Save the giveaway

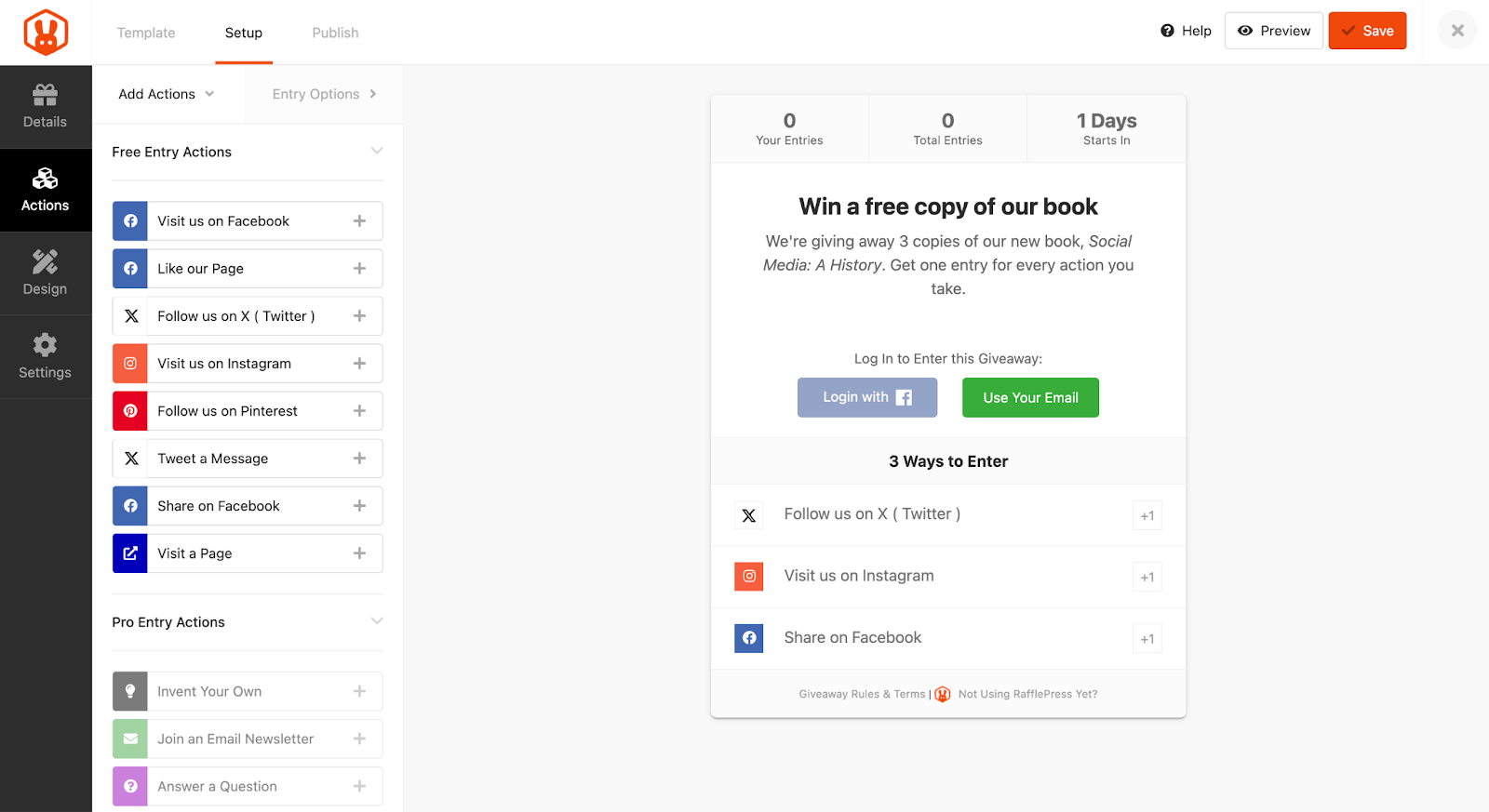click(1367, 31)
